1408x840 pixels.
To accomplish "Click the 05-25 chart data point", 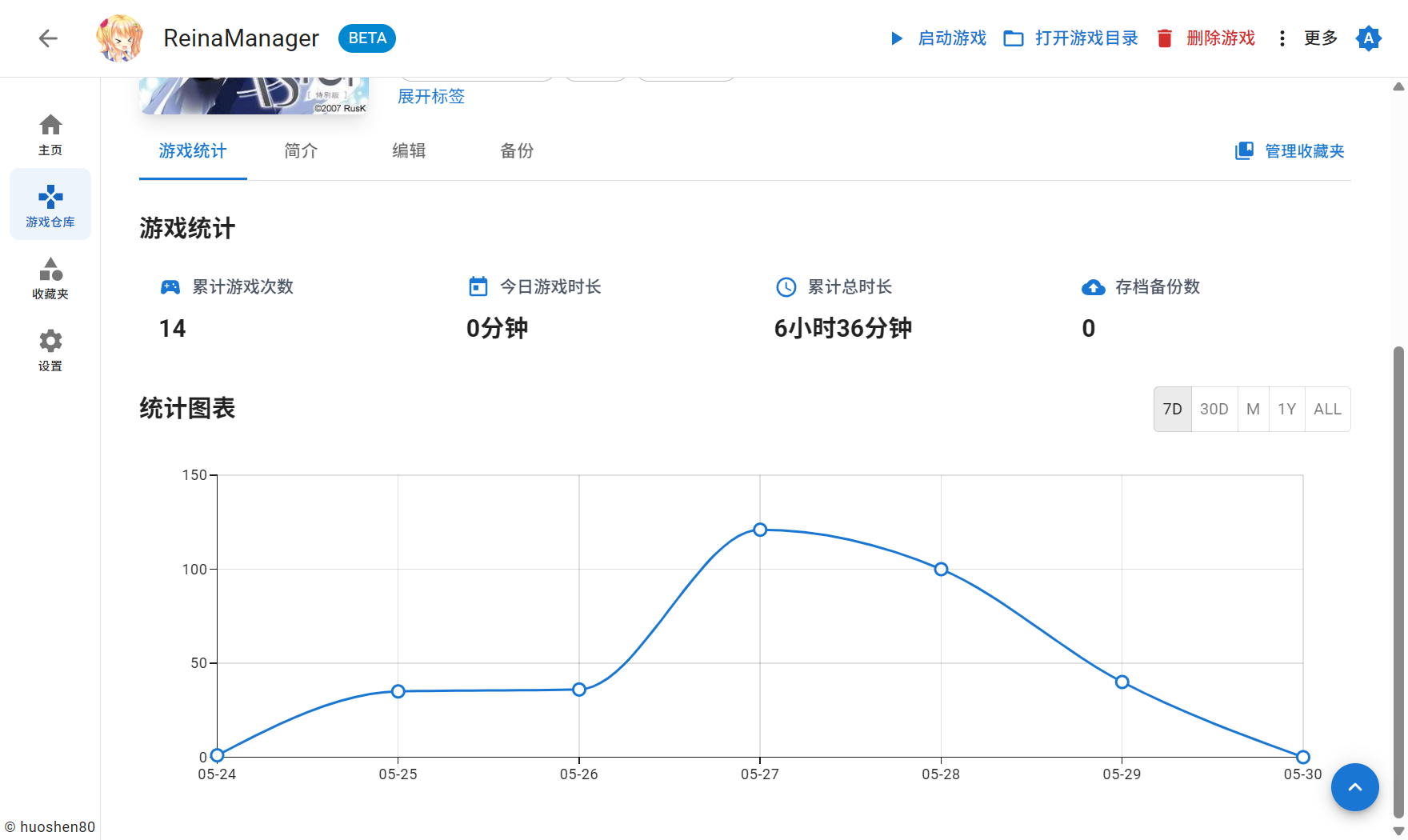I will pyautogui.click(x=398, y=691).
